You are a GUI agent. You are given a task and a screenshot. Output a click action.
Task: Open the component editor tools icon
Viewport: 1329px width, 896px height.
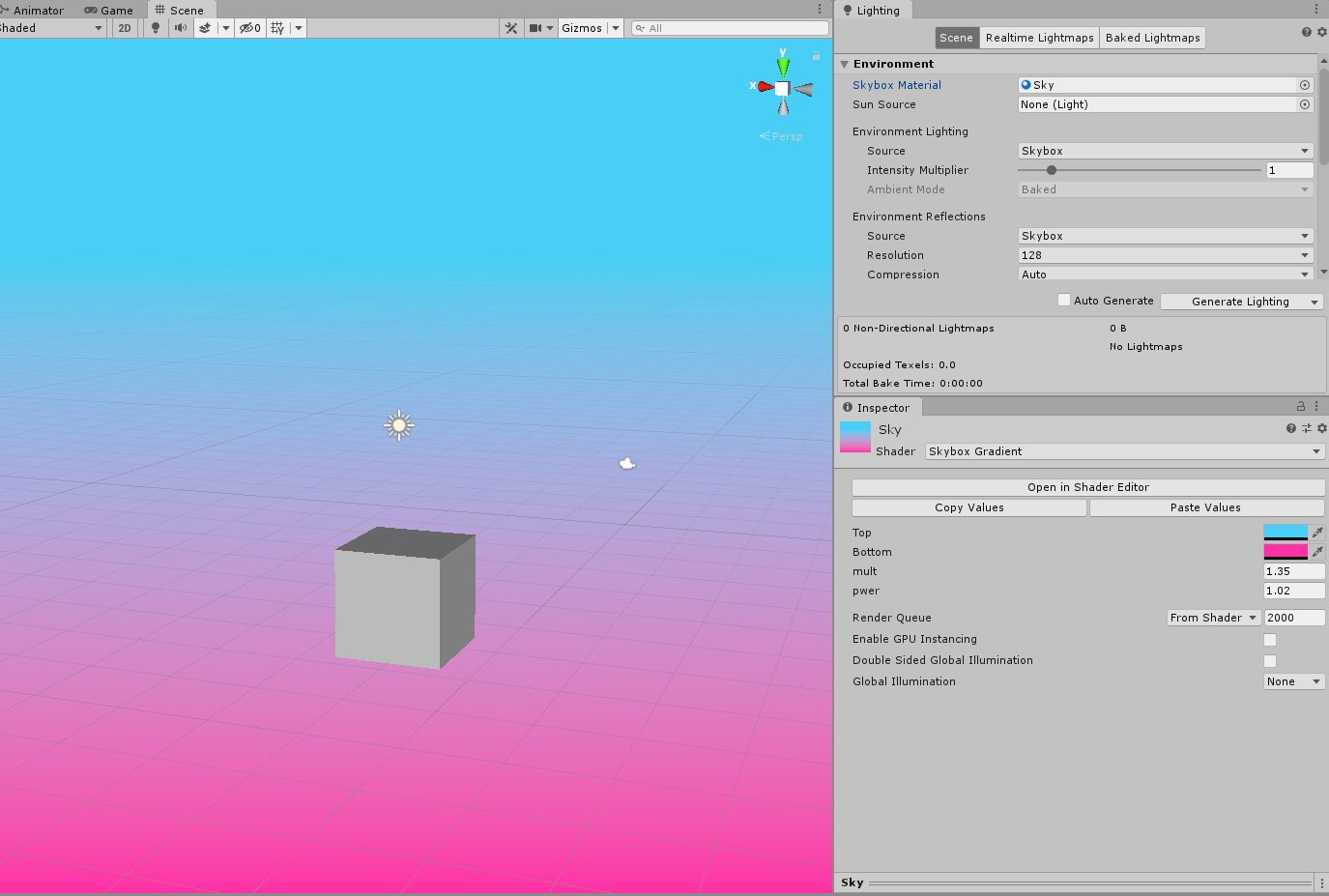pos(511,28)
